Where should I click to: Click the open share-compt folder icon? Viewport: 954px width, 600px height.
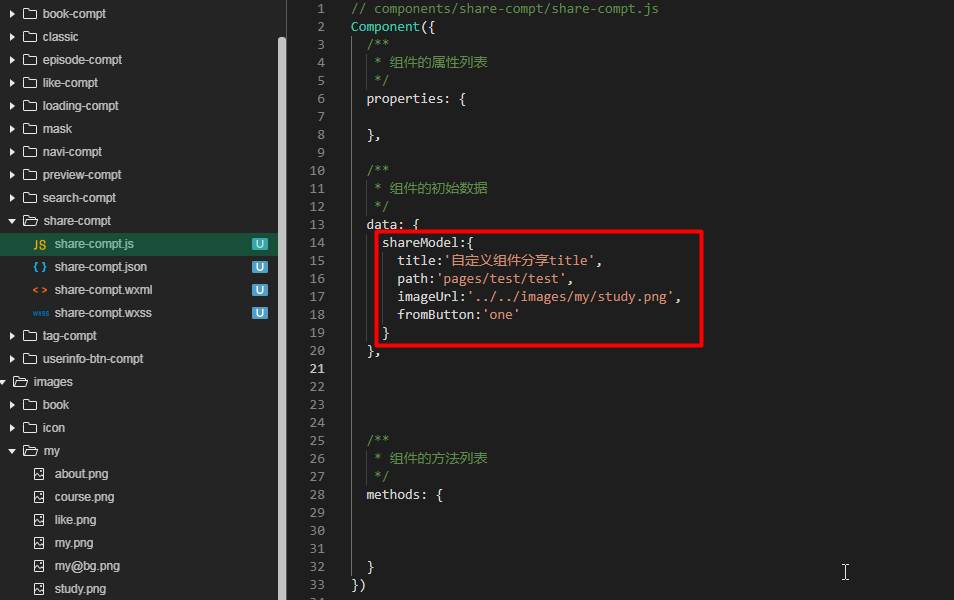pos(30,221)
